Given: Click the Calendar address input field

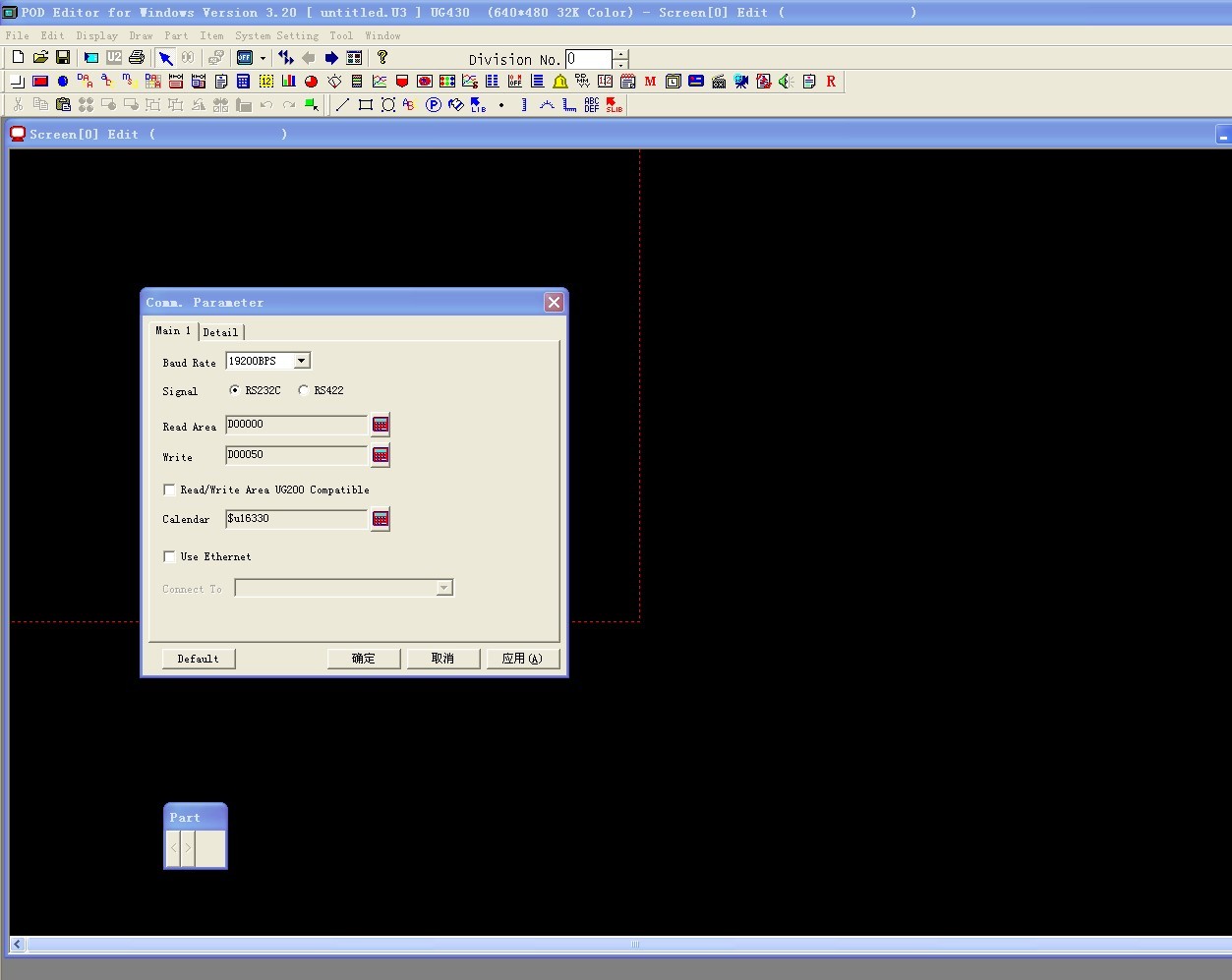Looking at the screenshot, I should tap(296, 519).
